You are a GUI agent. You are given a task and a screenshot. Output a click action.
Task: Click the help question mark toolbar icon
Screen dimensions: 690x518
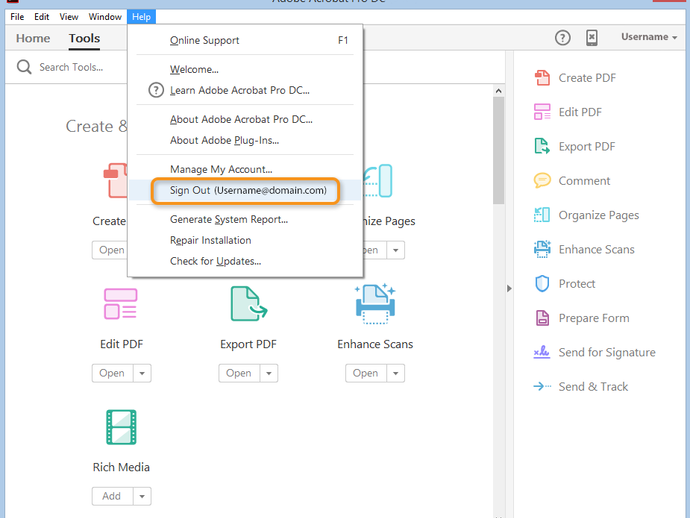point(562,37)
